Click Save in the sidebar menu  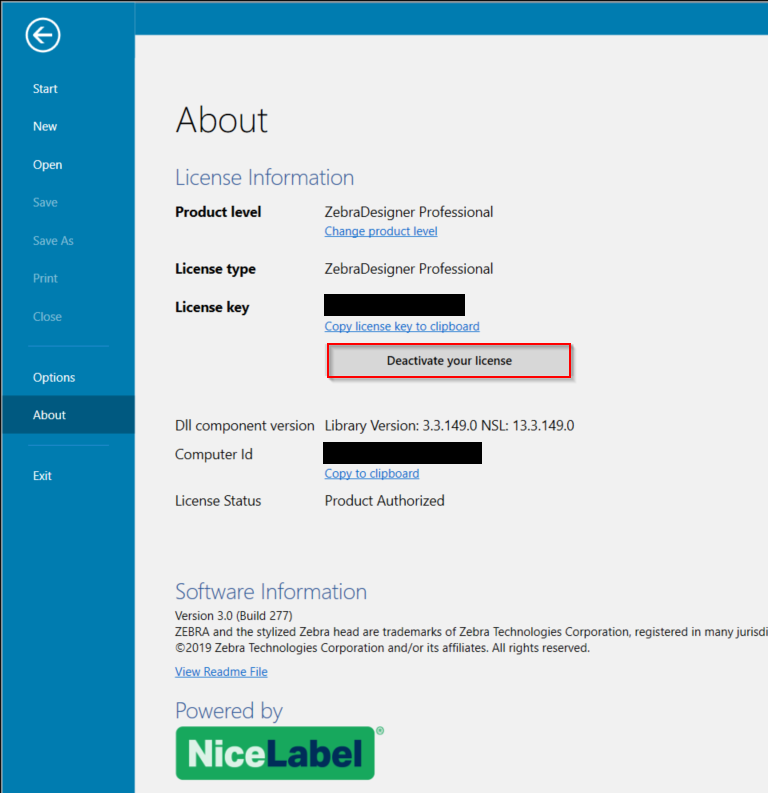click(45, 203)
